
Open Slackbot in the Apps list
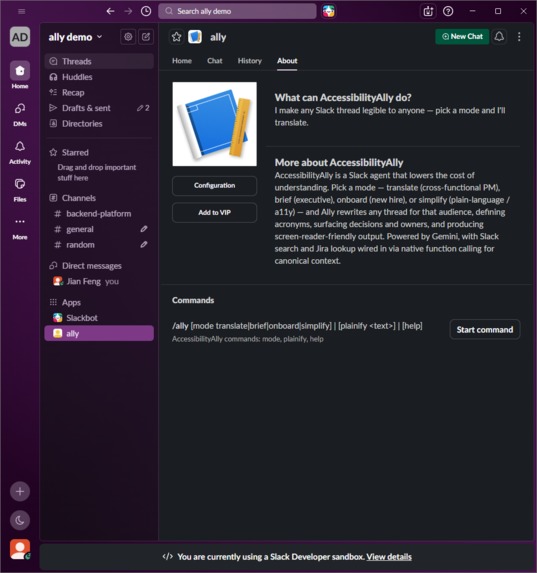pos(99,318)
